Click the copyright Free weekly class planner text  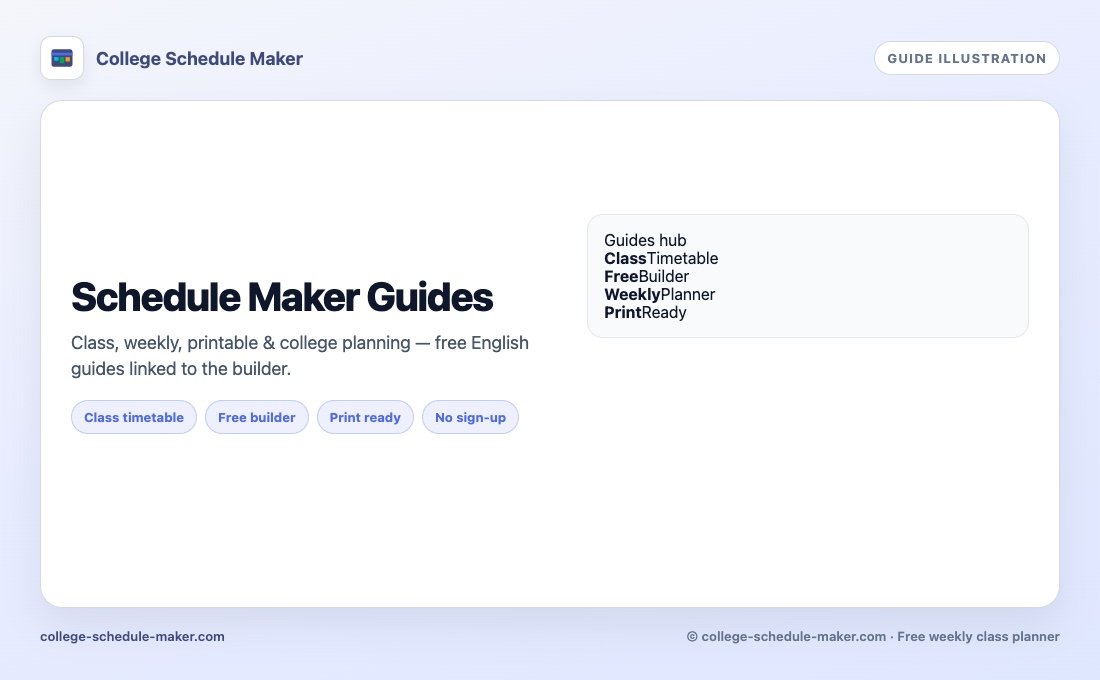point(873,636)
